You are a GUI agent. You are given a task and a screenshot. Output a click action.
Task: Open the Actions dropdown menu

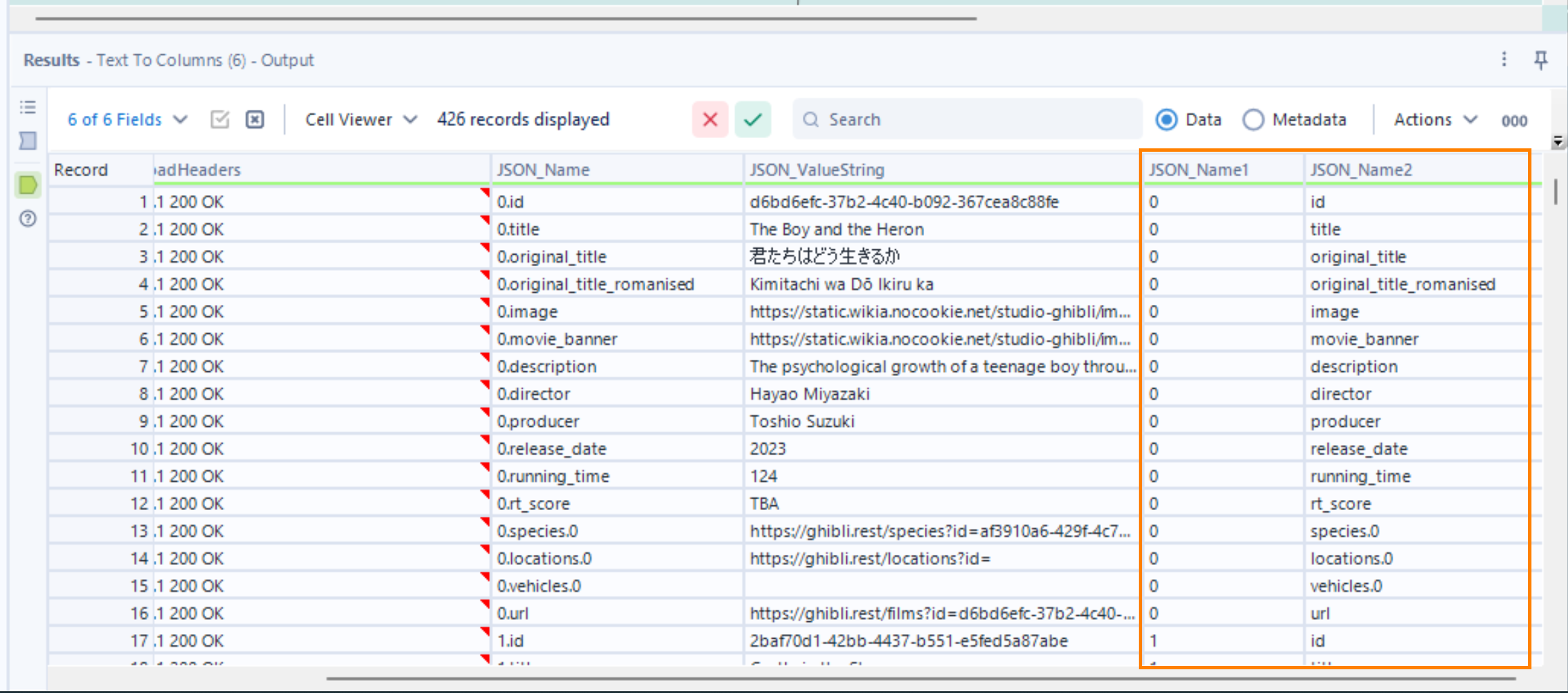point(1435,120)
